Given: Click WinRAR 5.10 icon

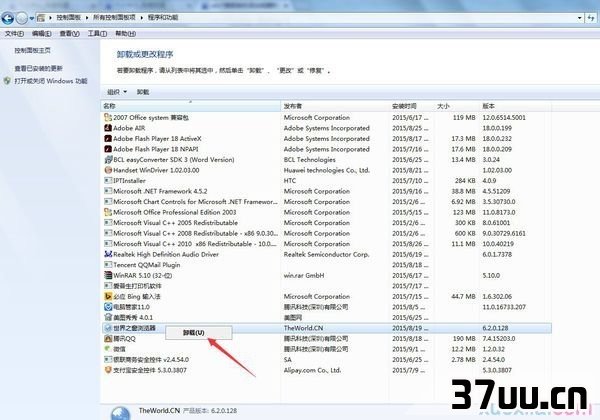Looking at the screenshot, I should (x=108, y=275).
